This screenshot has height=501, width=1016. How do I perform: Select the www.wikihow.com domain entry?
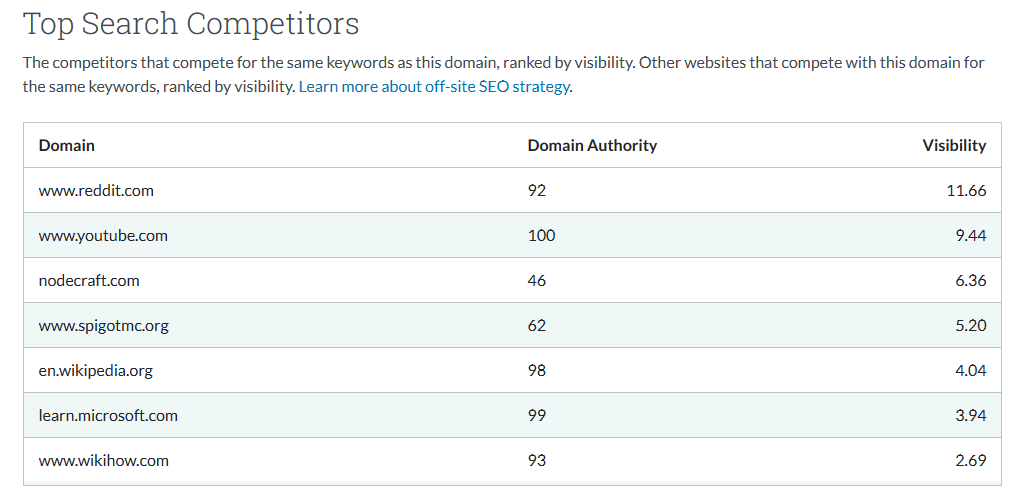click(x=103, y=461)
